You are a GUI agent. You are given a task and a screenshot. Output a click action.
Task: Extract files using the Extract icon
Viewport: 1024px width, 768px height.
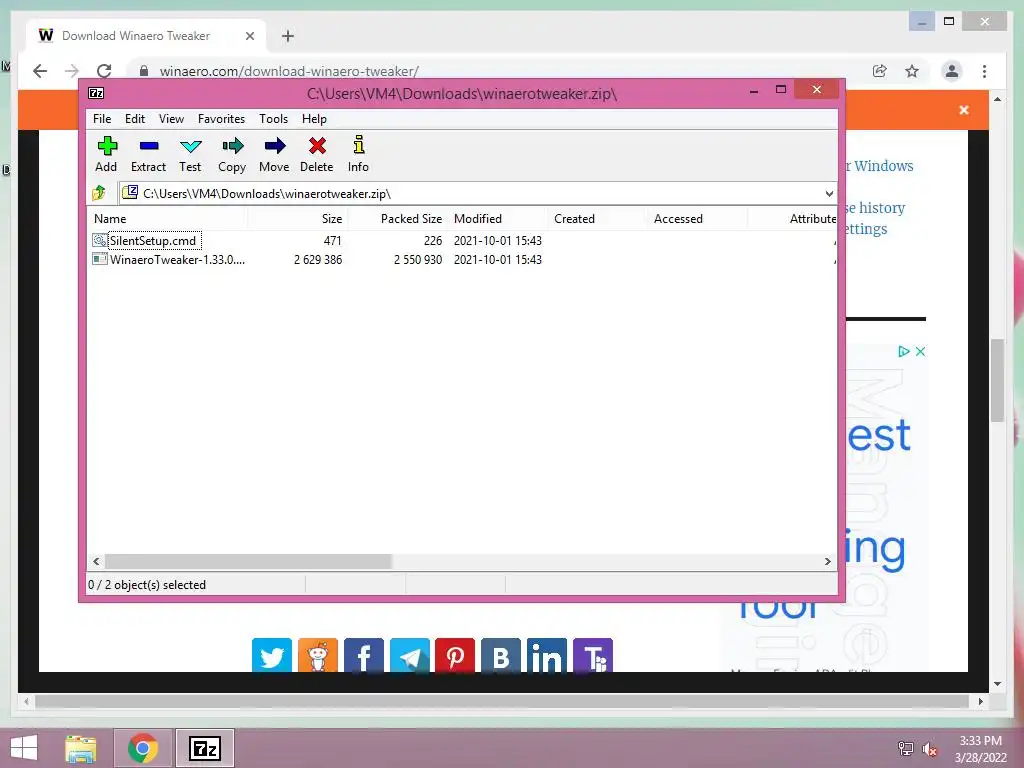coord(148,154)
